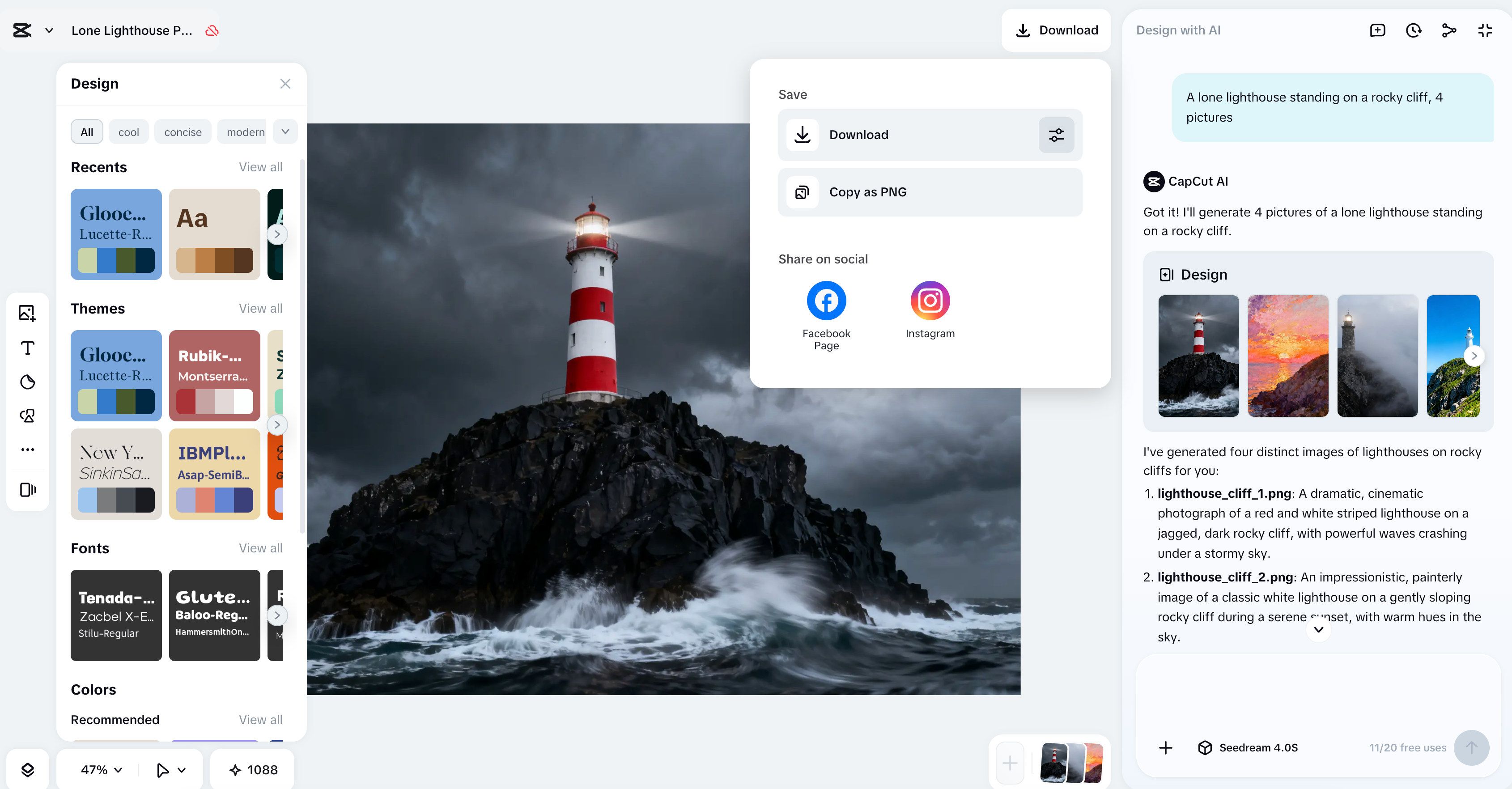Screen dimensions: 1512x789
Task: Click the layers icon at bottom left
Action: (x=28, y=770)
